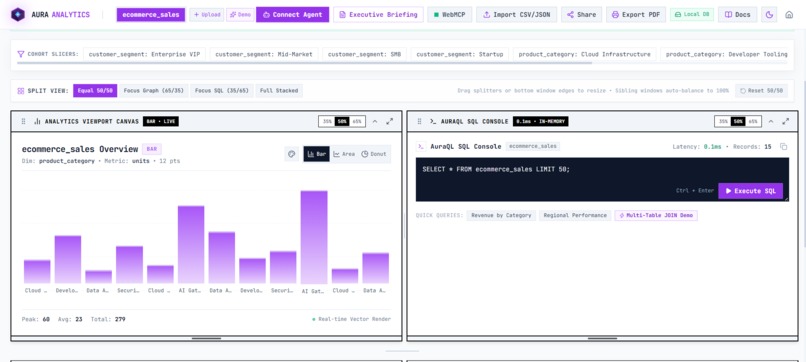Collapse the Analytics Viewport Canvas panel
This screenshot has width=806, height=362.
(375, 121)
